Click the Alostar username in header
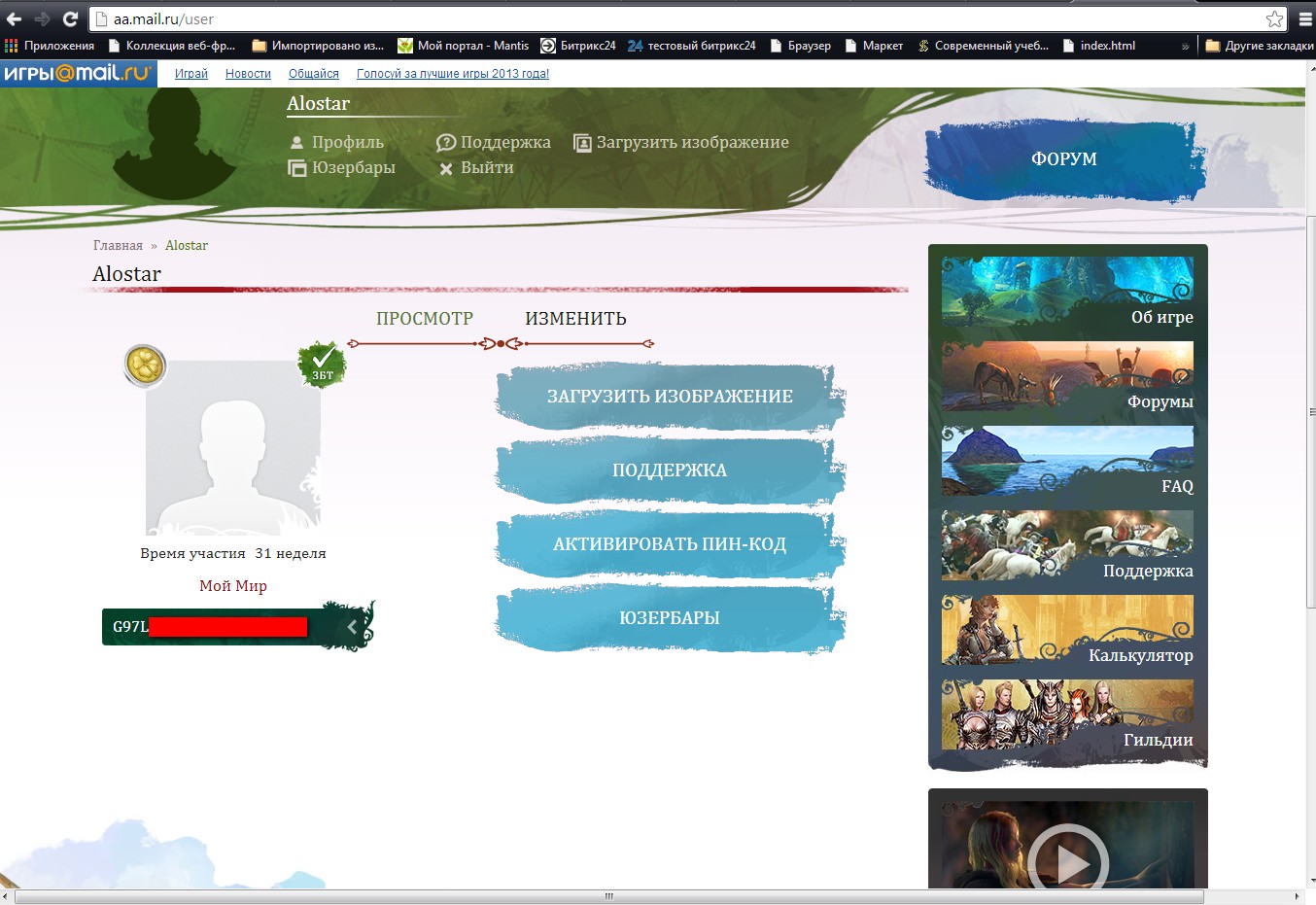Image resolution: width=1316 pixels, height=905 pixels. pyautogui.click(x=318, y=104)
